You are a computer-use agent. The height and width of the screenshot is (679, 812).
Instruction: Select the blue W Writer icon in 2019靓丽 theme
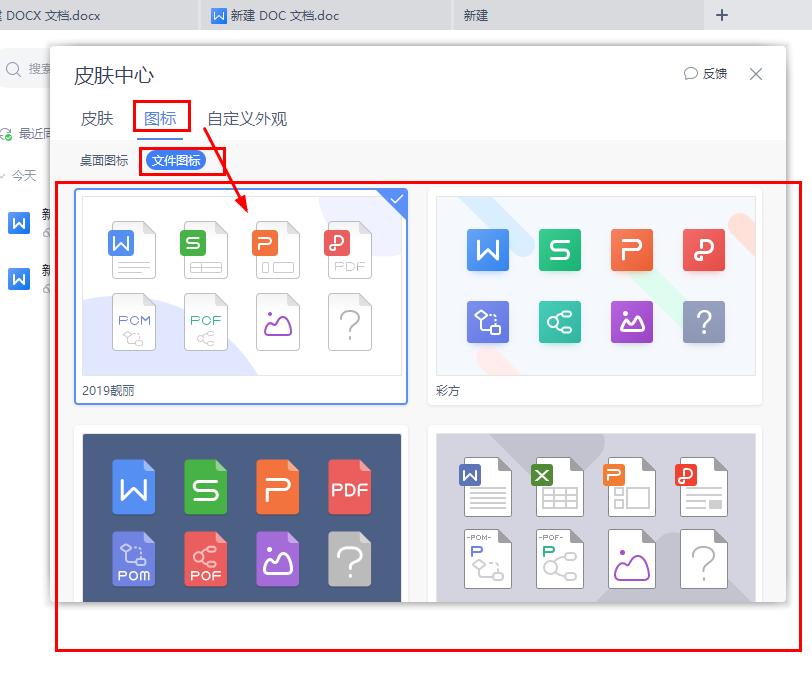click(x=133, y=250)
